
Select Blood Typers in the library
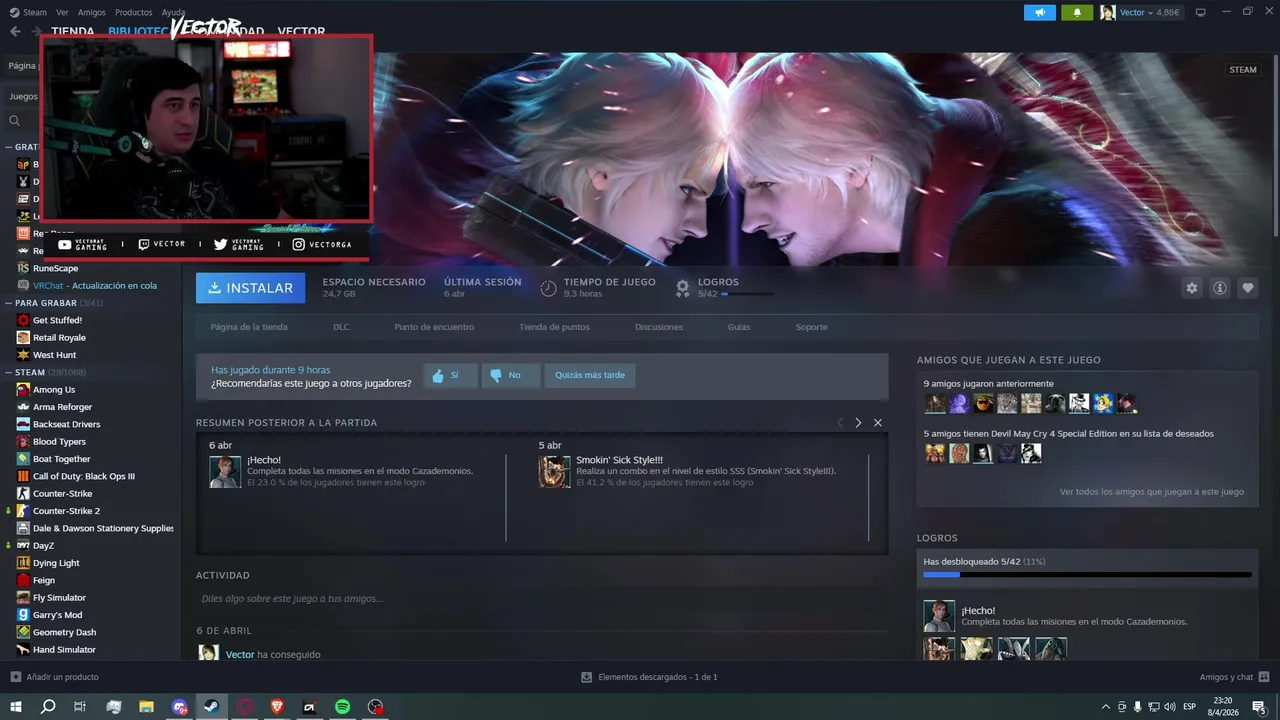[59, 442]
